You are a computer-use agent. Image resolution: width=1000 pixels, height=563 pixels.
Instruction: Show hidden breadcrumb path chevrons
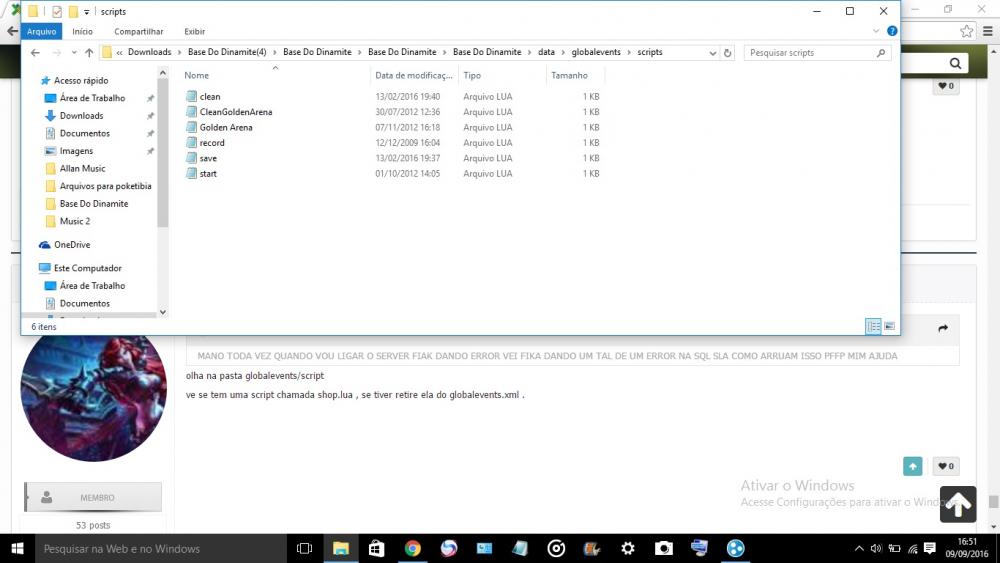119,52
